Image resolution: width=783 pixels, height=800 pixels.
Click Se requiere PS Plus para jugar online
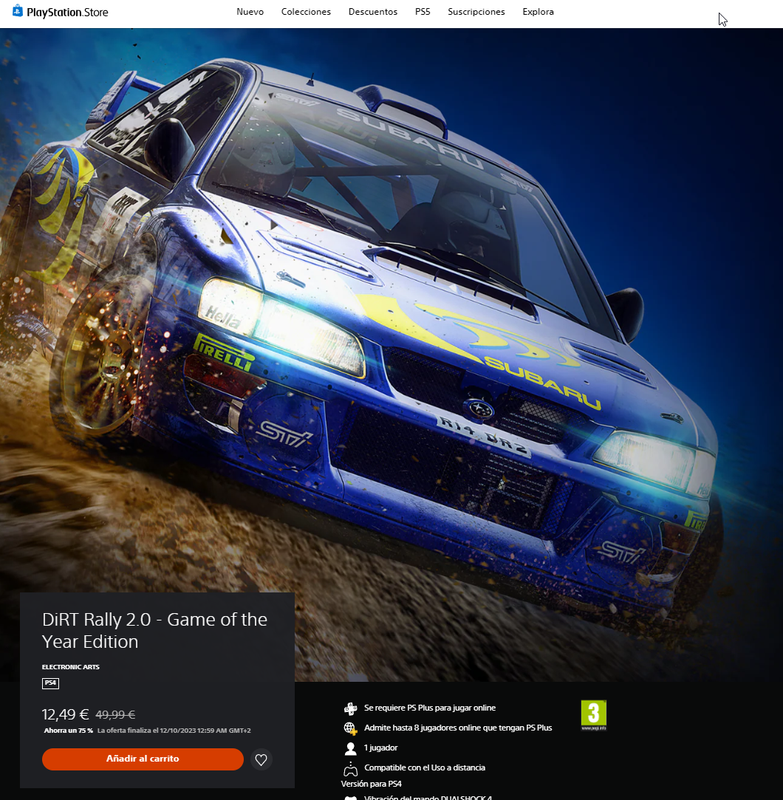[430, 708]
